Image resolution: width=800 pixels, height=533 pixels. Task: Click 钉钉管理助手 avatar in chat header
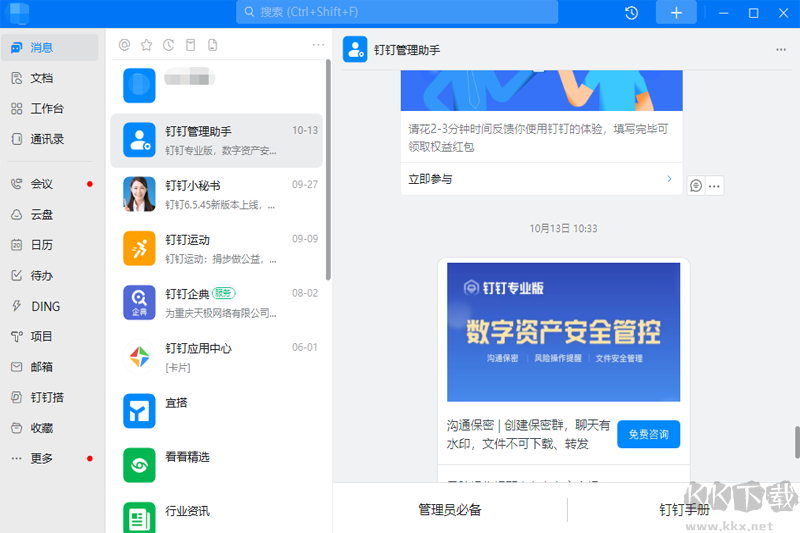coord(355,49)
